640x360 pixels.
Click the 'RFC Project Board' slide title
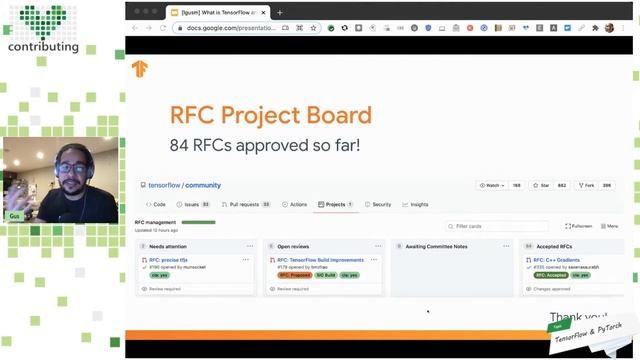pos(271,115)
